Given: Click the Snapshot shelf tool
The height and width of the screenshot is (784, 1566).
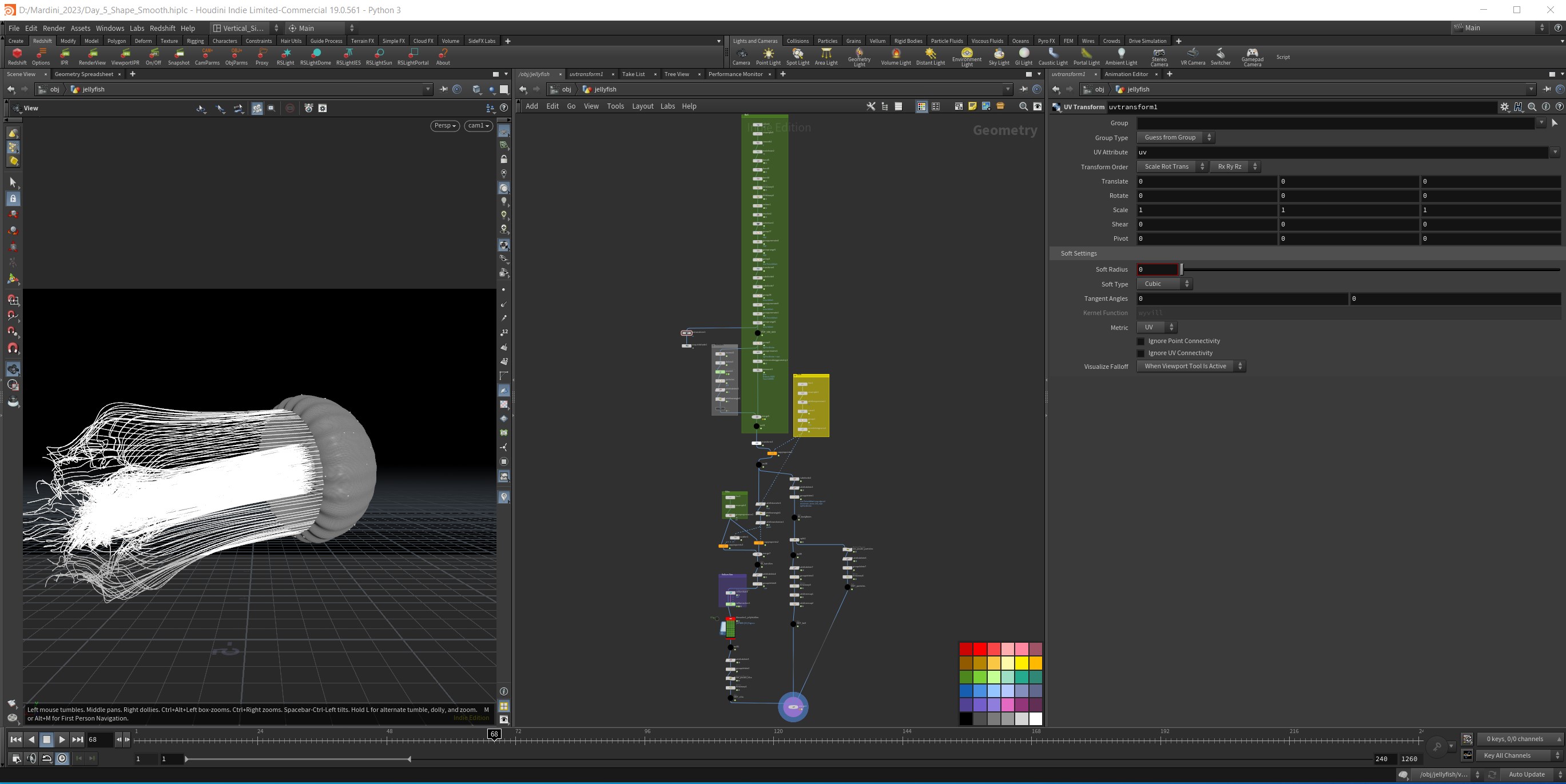Looking at the screenshot, I should pos(178,57).
